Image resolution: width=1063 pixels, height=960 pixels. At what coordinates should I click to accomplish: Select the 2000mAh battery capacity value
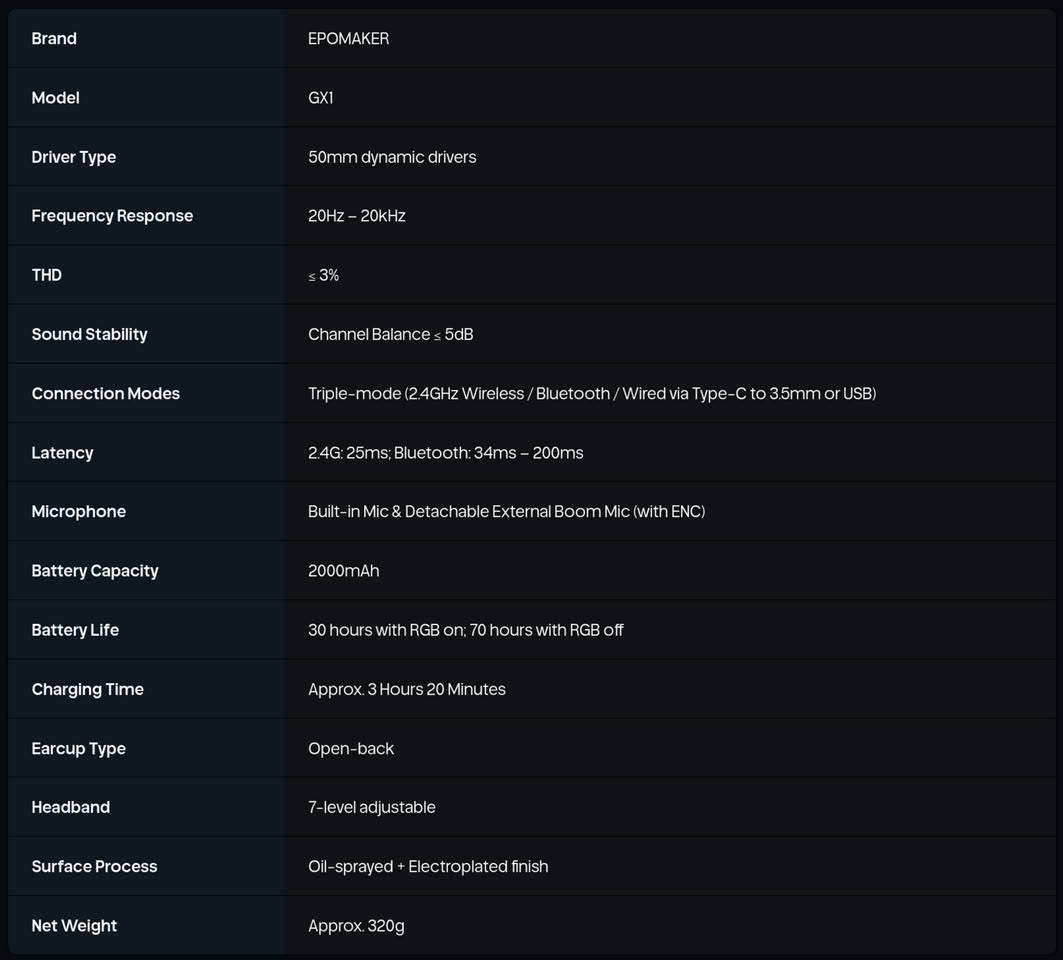344,571
